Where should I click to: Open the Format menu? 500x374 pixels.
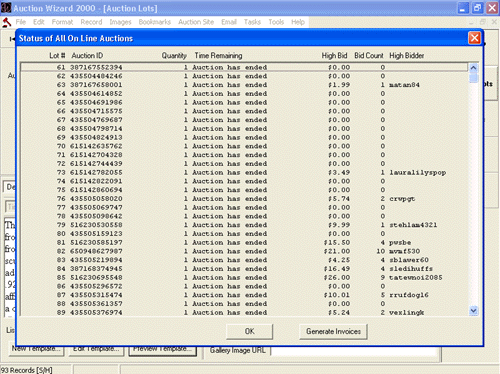(62, 22)
